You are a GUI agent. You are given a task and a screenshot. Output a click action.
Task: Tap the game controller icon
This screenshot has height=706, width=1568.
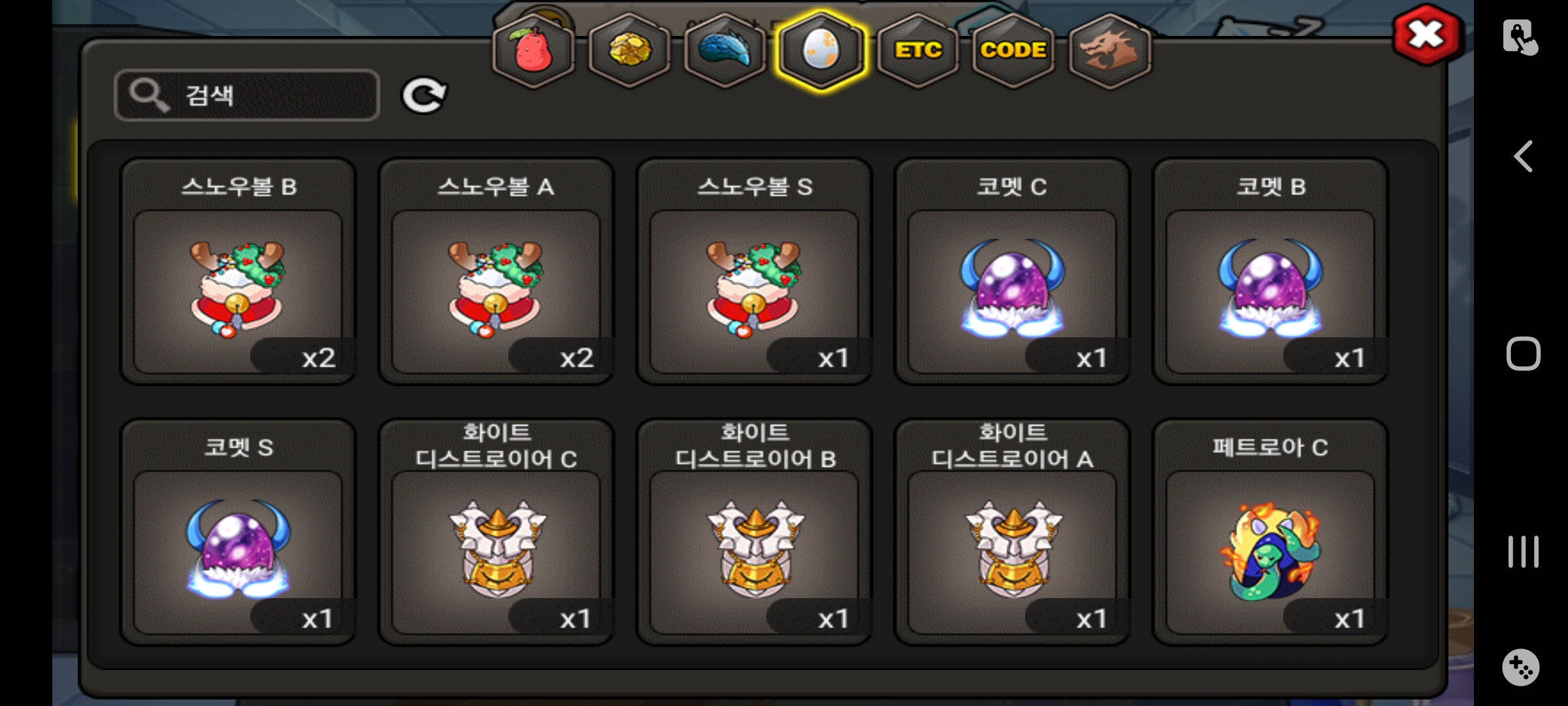[1521, 667]
